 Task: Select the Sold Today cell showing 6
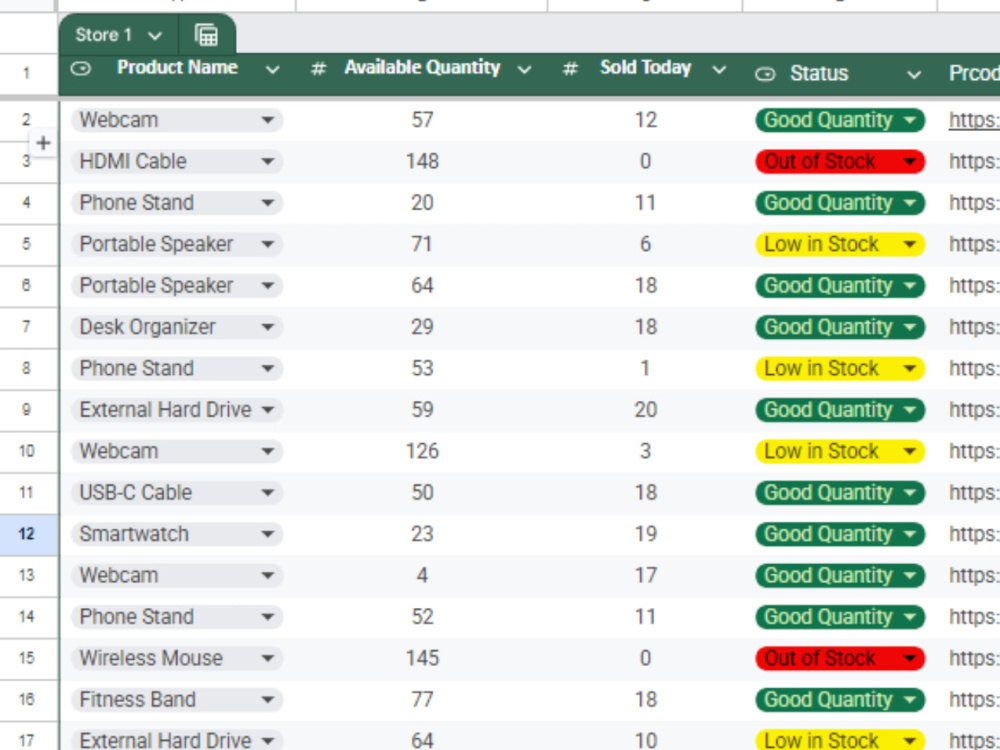coord(645,244)
